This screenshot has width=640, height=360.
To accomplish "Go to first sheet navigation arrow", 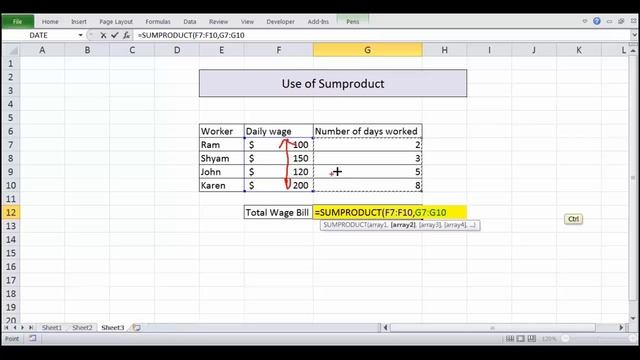I will pos(7,327).
